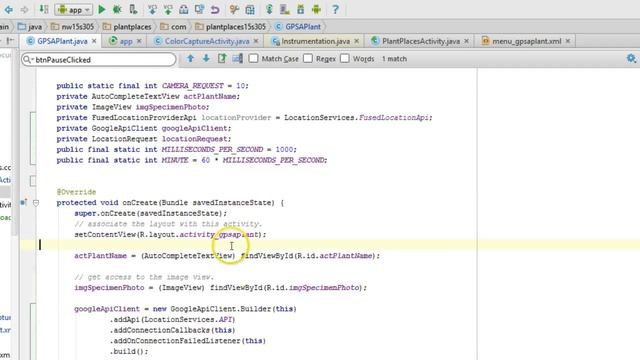This screenshot has width=640, height=360.
Task: Select the java breadcrumb folder
Action: 30,27
